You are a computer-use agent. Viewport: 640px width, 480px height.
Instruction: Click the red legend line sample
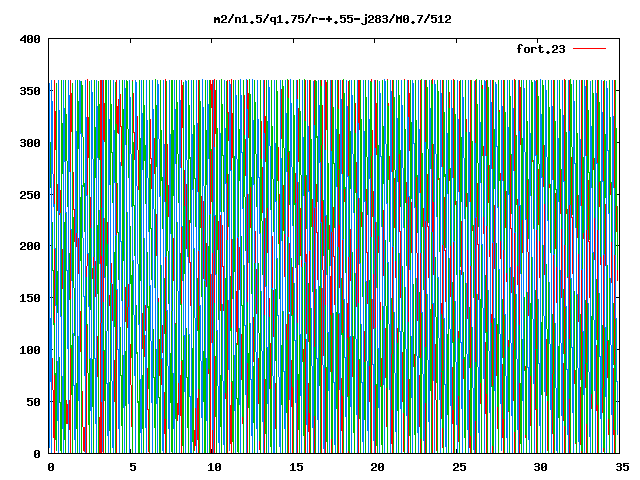[x=589, y=49]
